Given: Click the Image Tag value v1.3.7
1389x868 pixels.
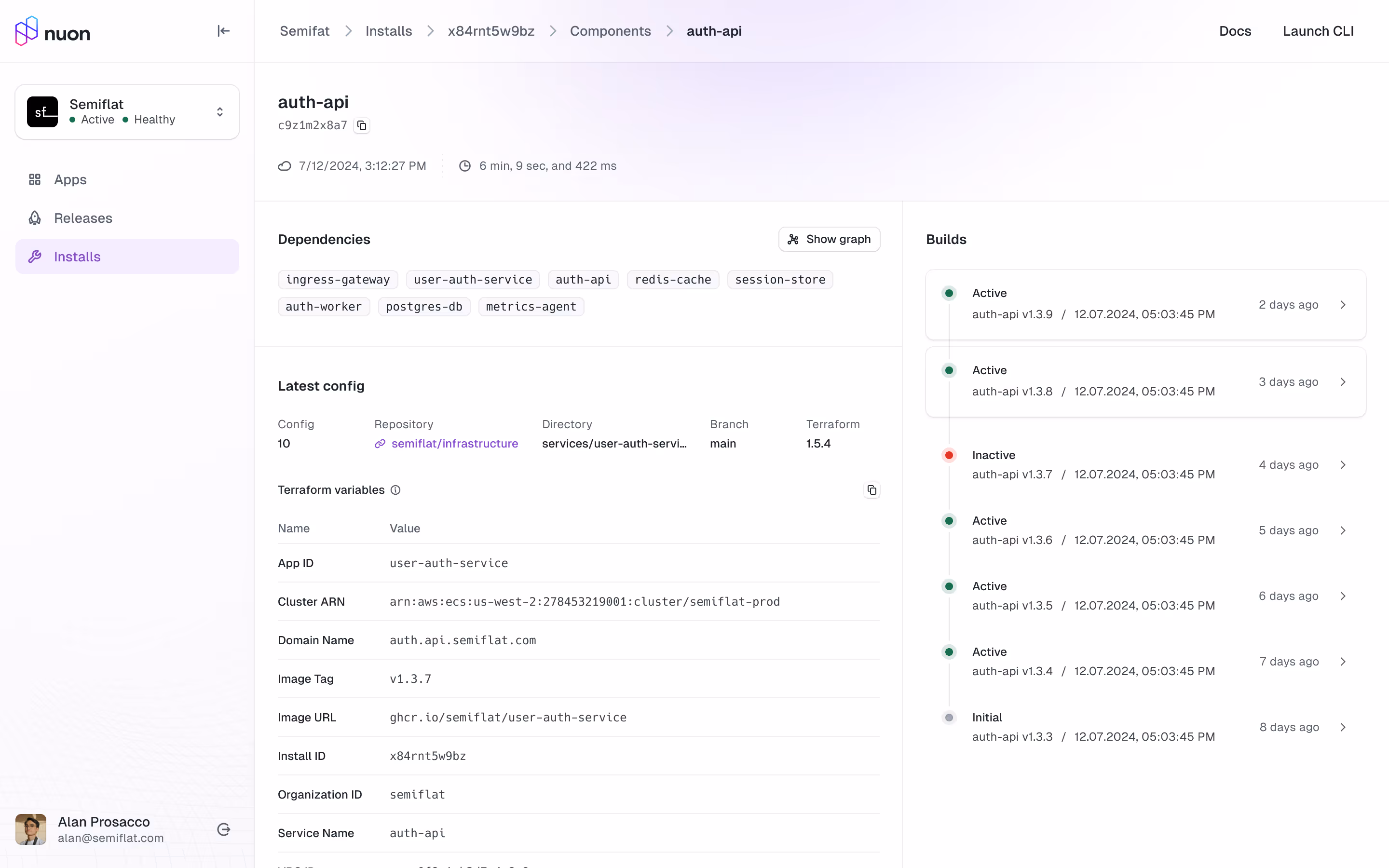Looking at the screenshot, I should pos(410,678).
